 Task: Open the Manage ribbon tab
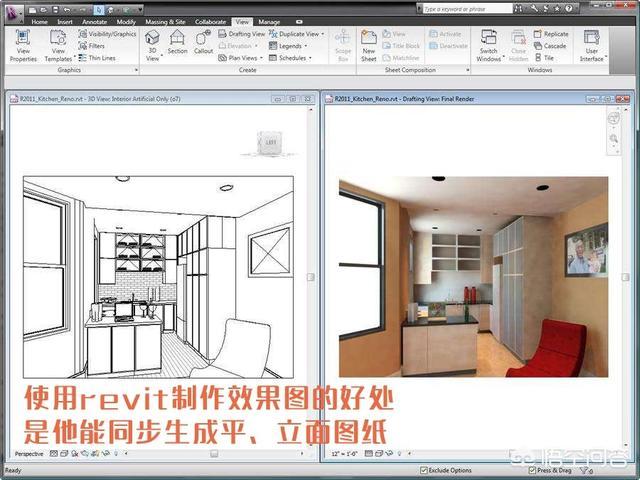coord(269,22)
